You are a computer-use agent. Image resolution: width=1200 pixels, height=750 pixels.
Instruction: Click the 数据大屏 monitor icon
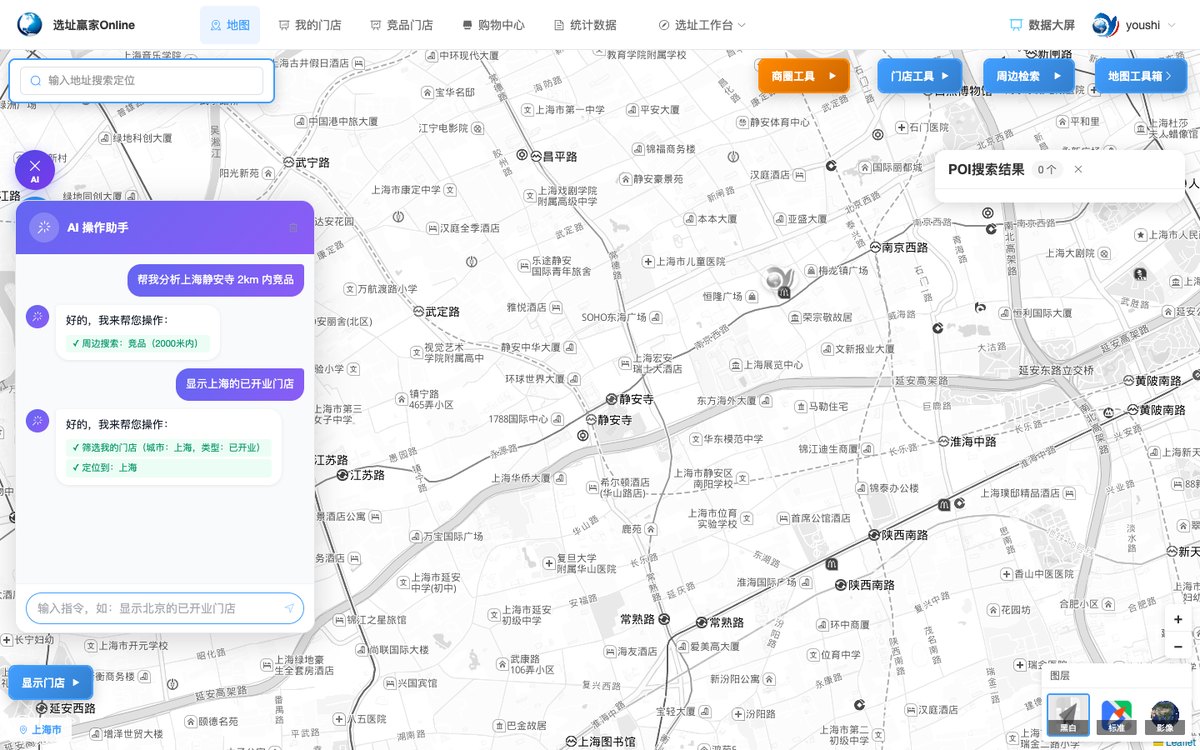point(1016,25)
